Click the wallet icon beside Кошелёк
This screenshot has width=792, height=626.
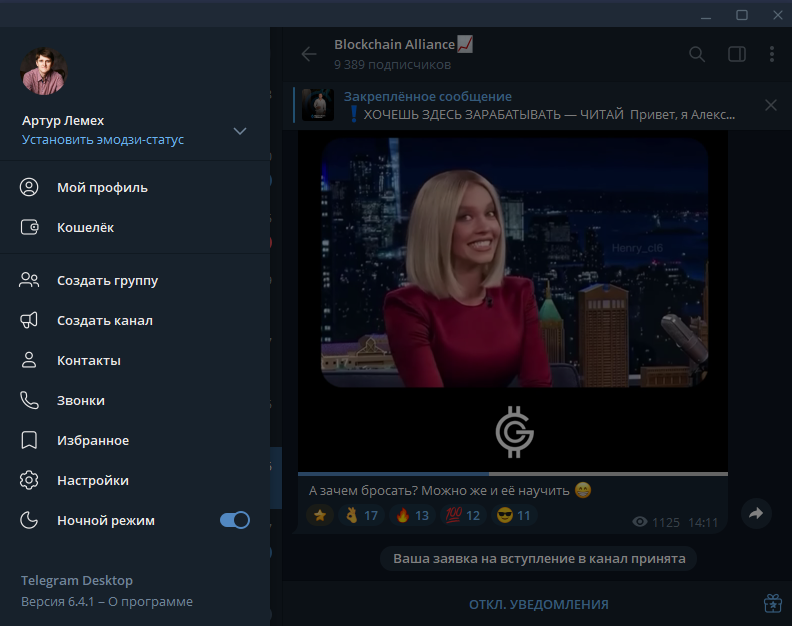point(29,227)
